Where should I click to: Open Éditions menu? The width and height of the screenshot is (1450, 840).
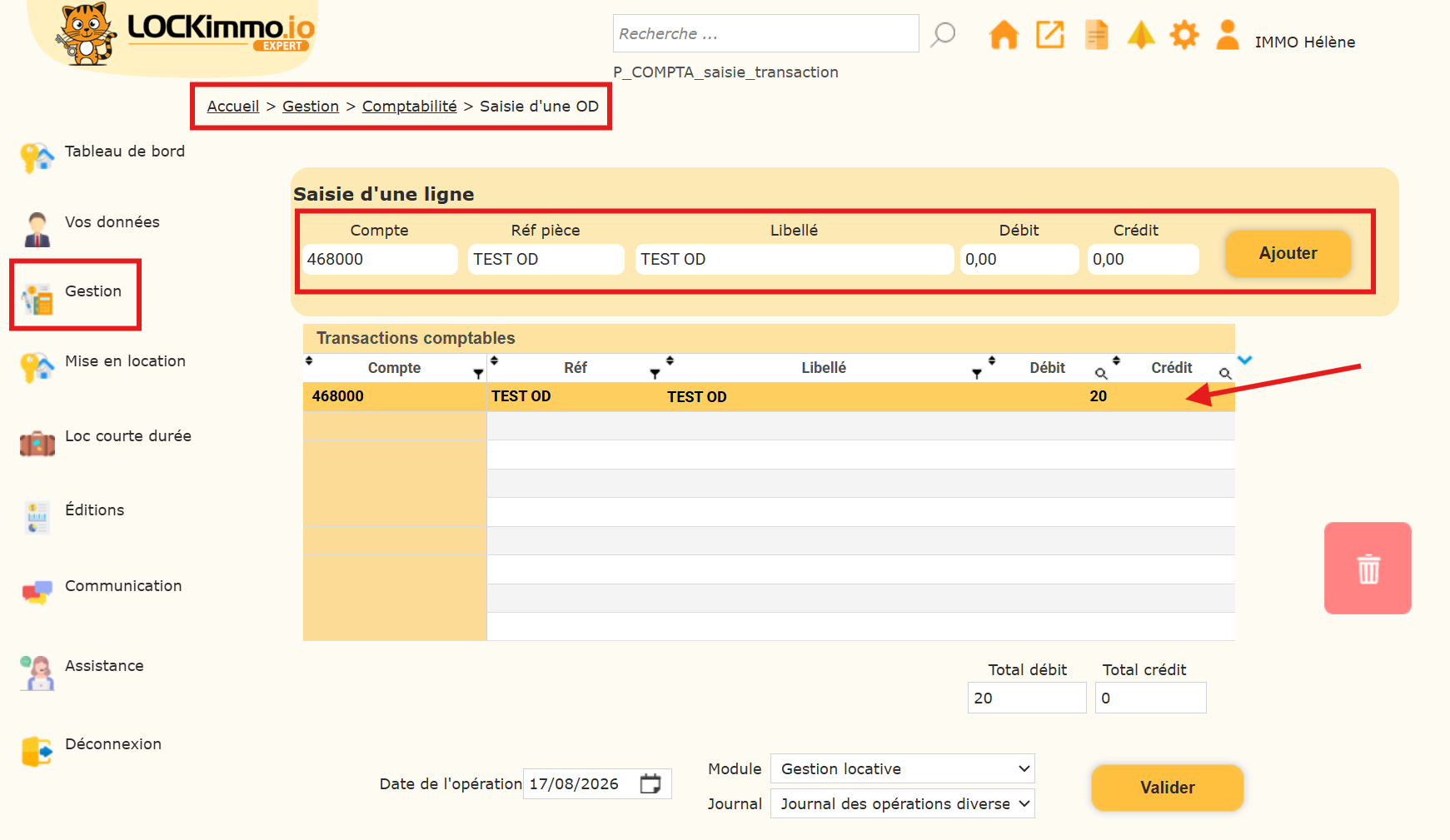(95, 509)
